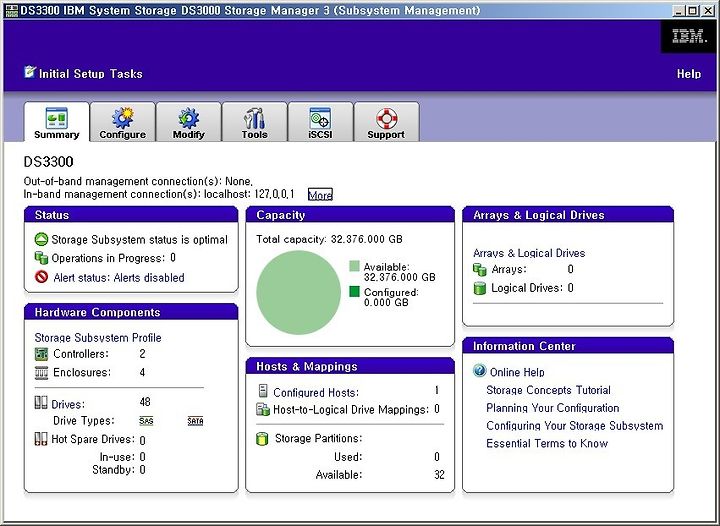
Task: Click the Storage Partitions Available value 32
Action: [439, 475]
